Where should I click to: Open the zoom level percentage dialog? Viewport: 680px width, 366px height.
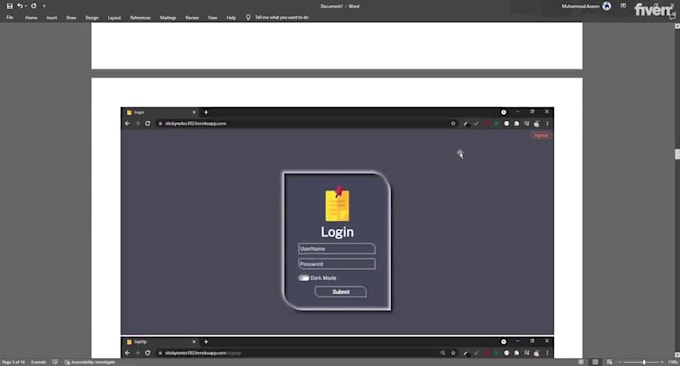[673, 362]
